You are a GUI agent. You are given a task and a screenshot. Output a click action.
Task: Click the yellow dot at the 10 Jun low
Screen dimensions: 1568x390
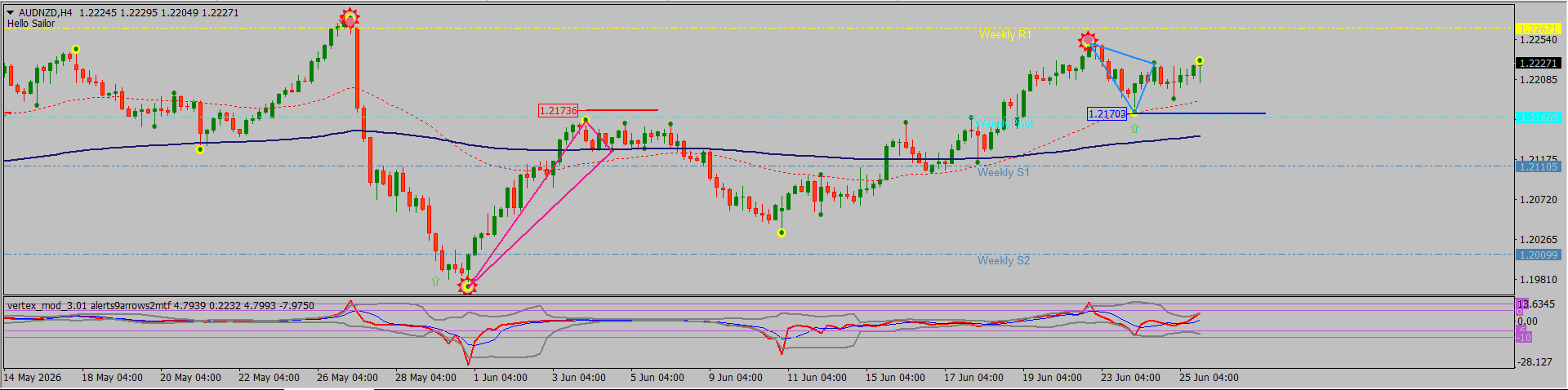[782, 233]
